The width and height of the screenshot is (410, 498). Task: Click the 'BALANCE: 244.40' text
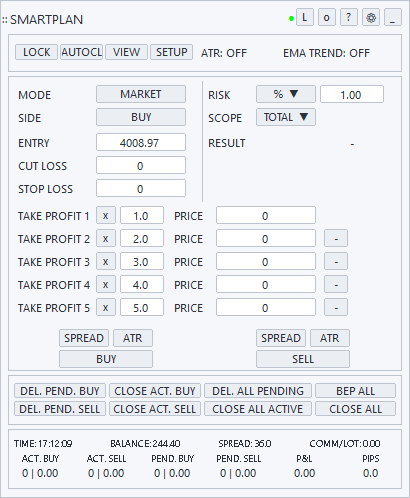(145, 443)
